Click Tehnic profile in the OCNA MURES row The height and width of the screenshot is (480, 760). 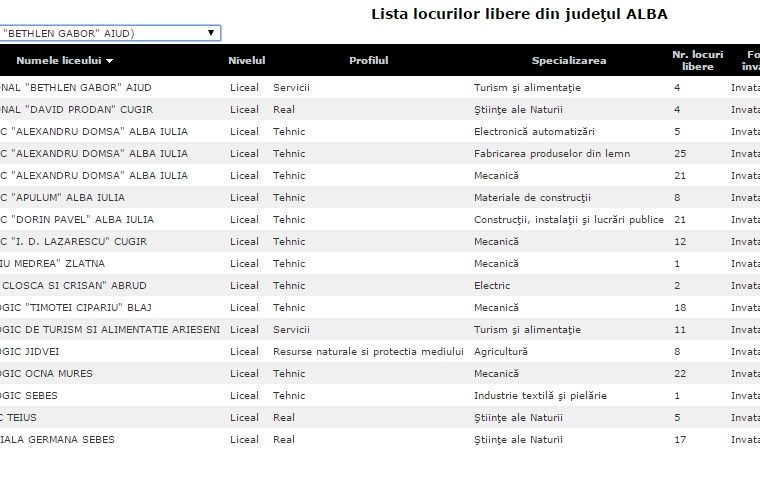(x=289, y=374)
